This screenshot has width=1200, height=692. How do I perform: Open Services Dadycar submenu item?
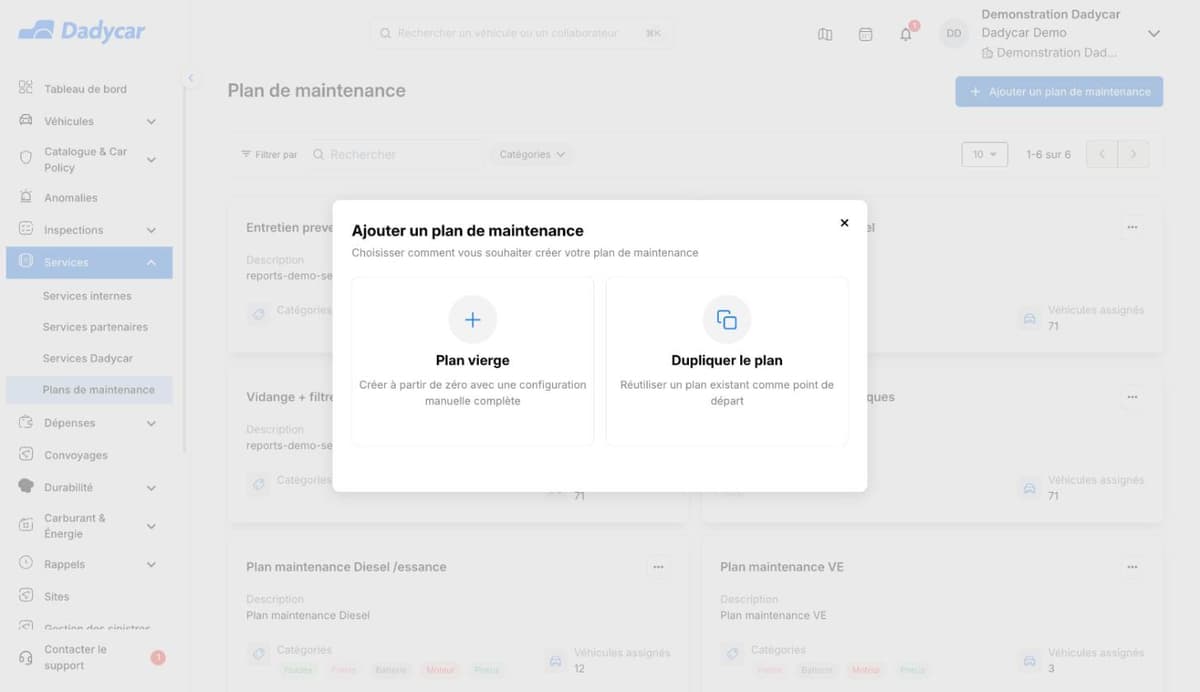(x=88, y=358)
